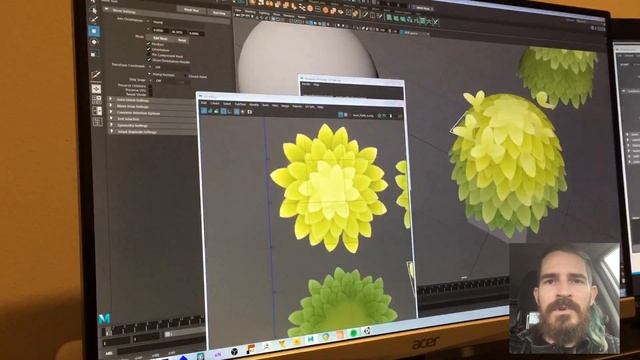Click the first axis orientation value field
Viewport: 640px width, 360px height.
tap(160, 30)
